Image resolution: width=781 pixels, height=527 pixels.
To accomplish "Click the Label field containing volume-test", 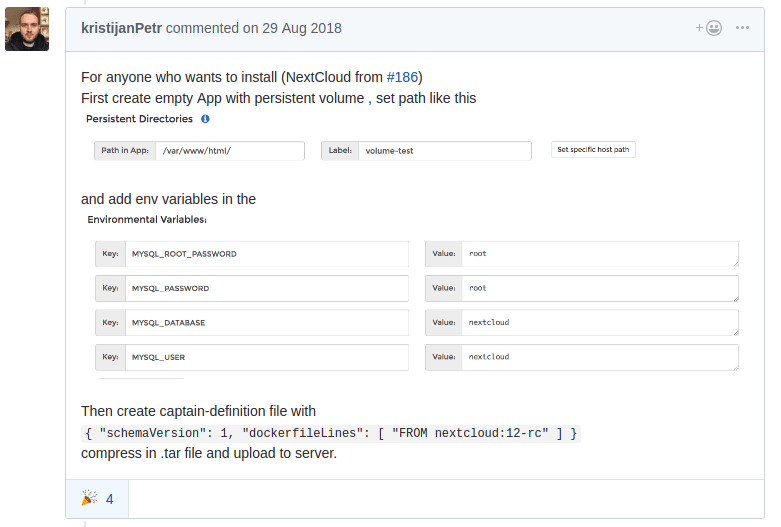I will point(444,151).
